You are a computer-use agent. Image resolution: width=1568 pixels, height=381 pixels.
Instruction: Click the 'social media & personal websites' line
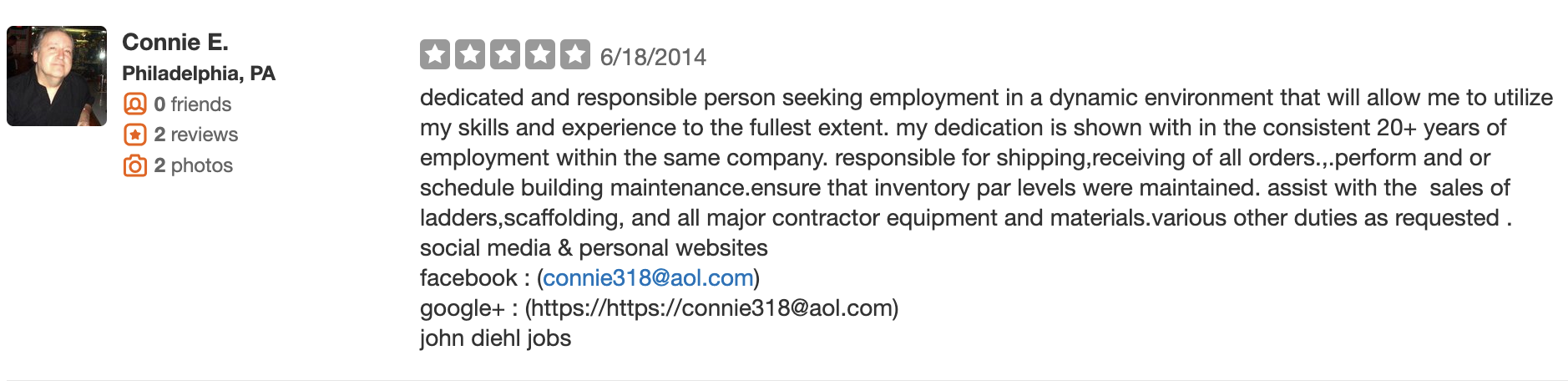(594, 248)
